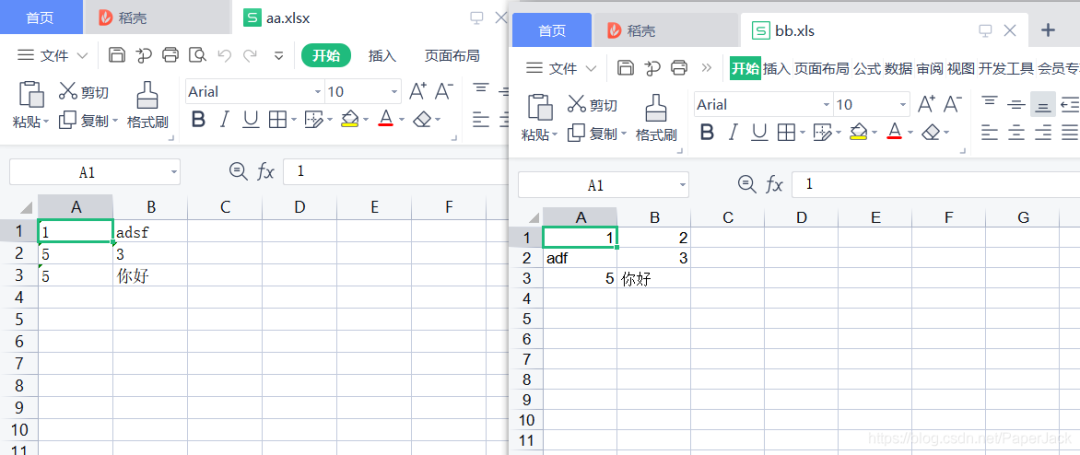Open 文件 menu in bb.xls window
This screenshot has height=455, width=1080.
coord(561,68)
